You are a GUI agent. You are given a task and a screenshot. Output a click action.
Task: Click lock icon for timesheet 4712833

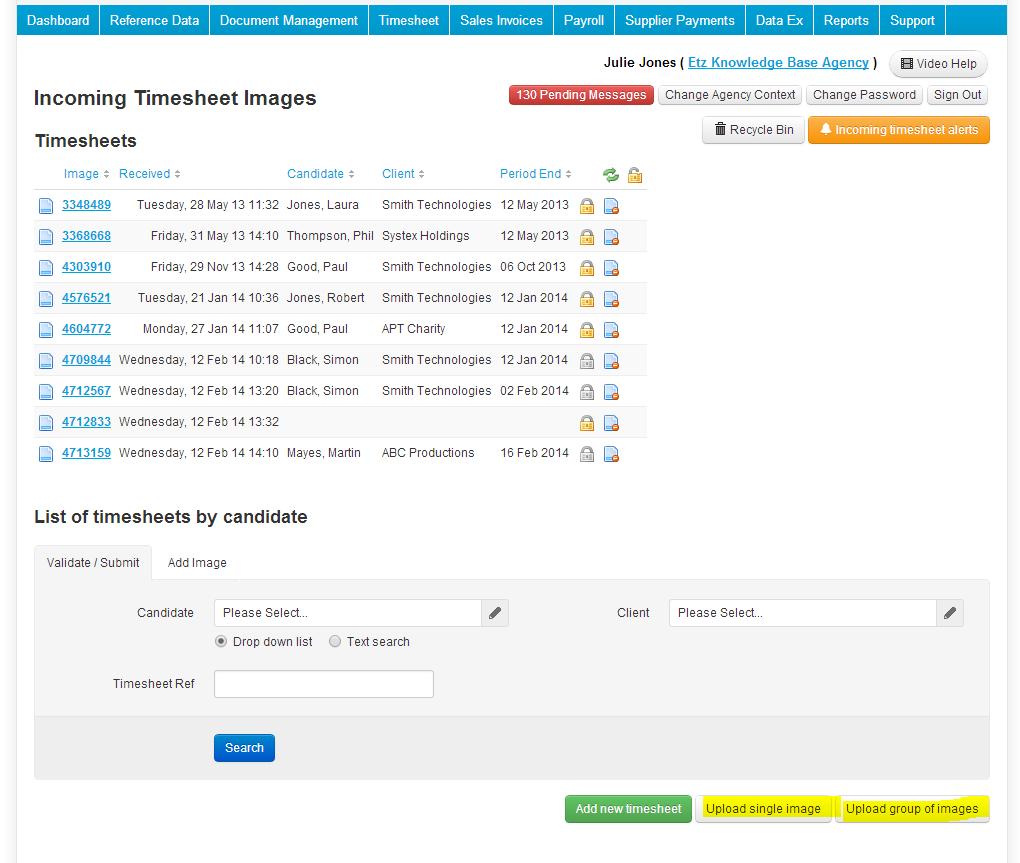pyautogui.click(x=587, y=423)
